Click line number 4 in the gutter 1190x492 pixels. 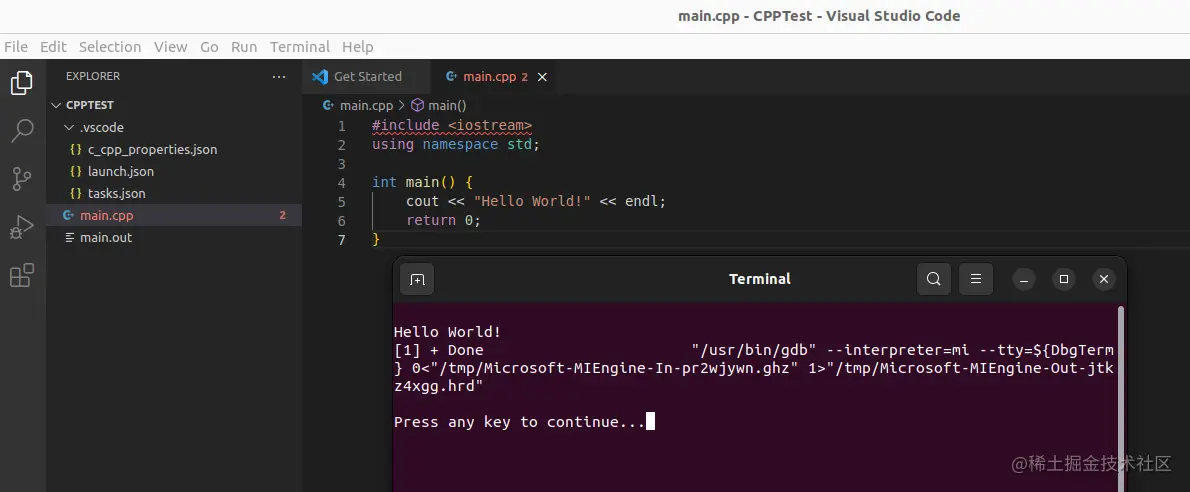click(342, 183)
